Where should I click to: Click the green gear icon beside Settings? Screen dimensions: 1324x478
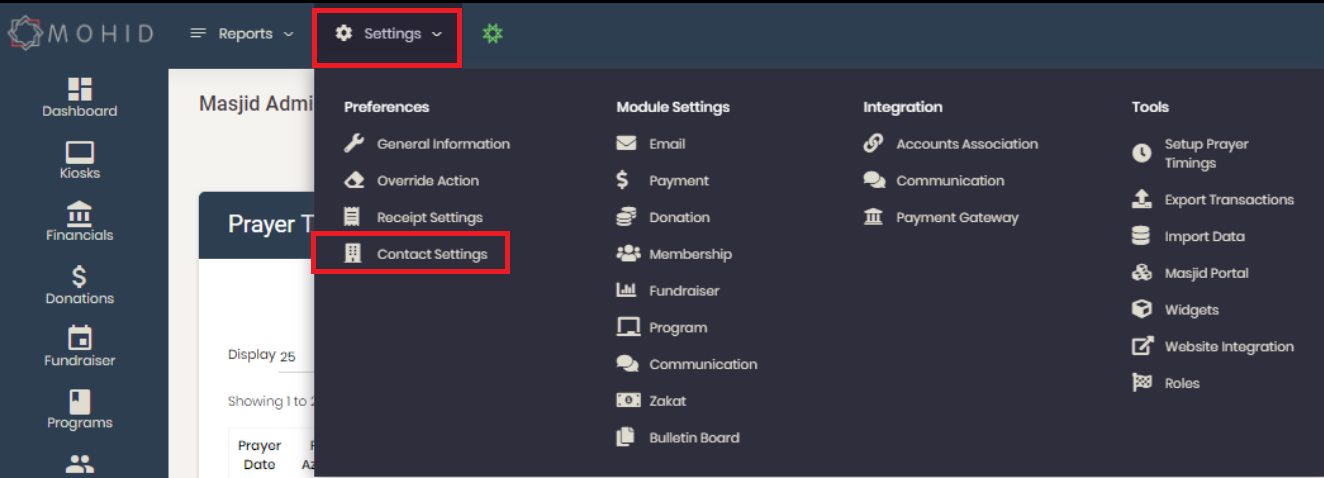tap(492, 34)
